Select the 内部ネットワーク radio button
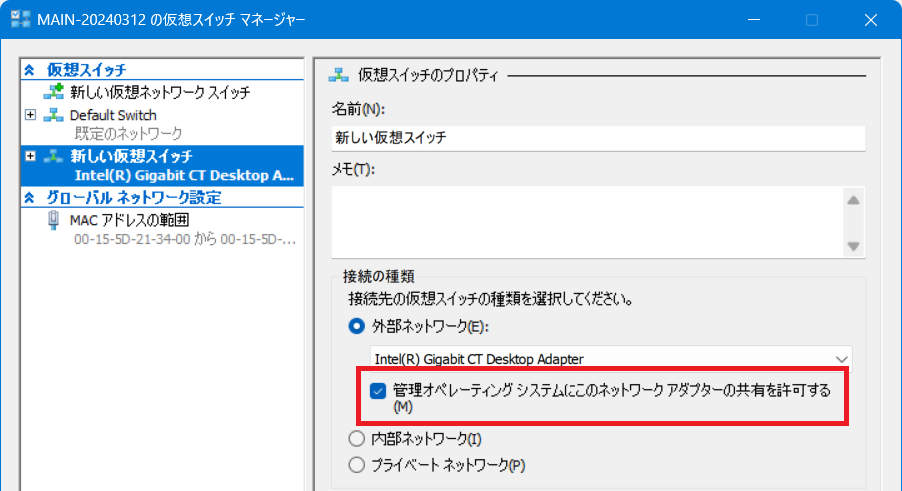The height and width of the screenshot is (491, 902). 357,438
